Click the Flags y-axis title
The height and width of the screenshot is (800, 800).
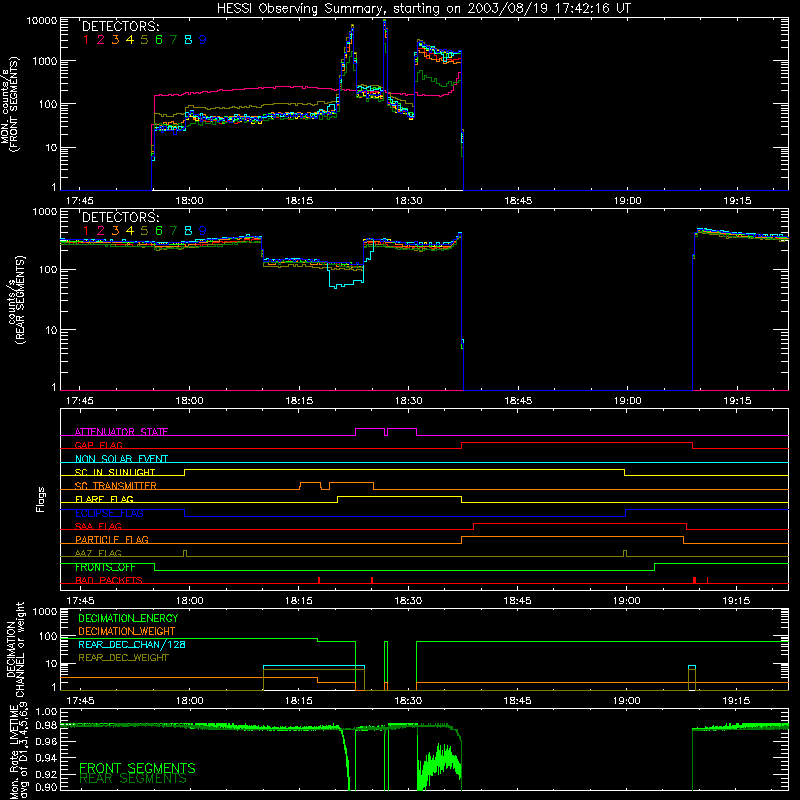[40, 499]
